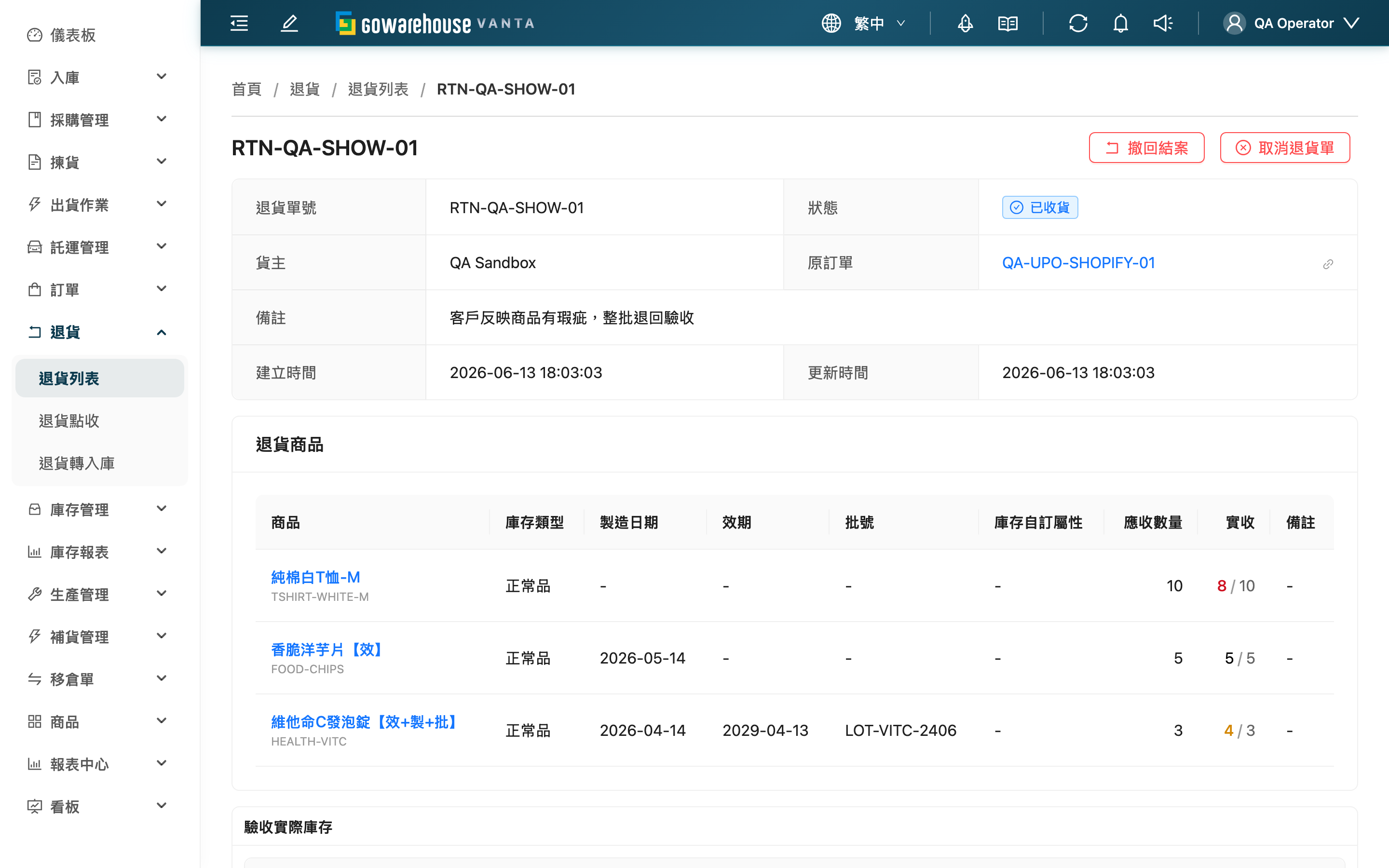Screen dimensions: 1389x868
Task: Open product link 香脆洋芋片【效】
Action: click(x=326, y=649)
